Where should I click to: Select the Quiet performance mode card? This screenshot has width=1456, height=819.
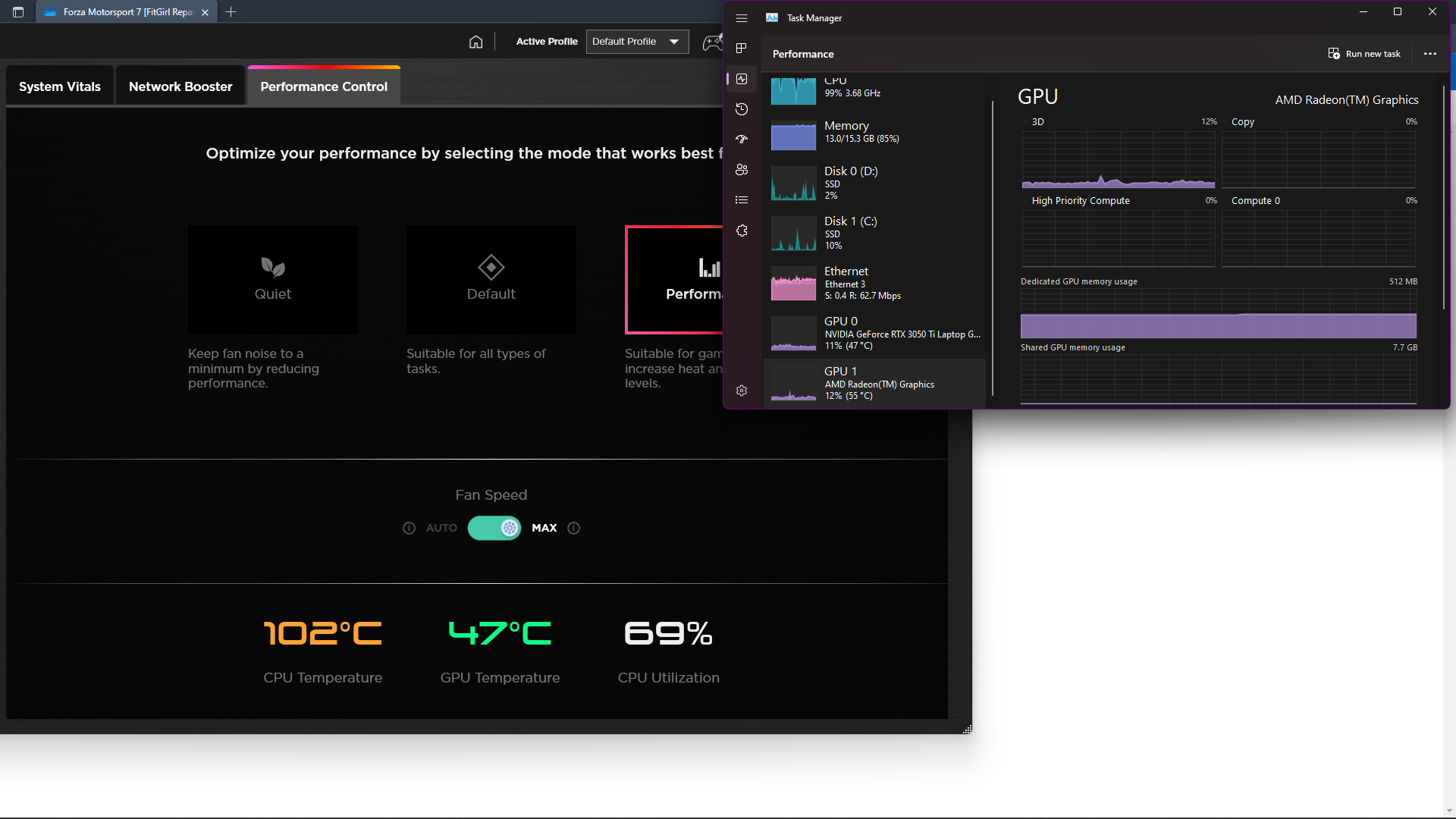273,280
